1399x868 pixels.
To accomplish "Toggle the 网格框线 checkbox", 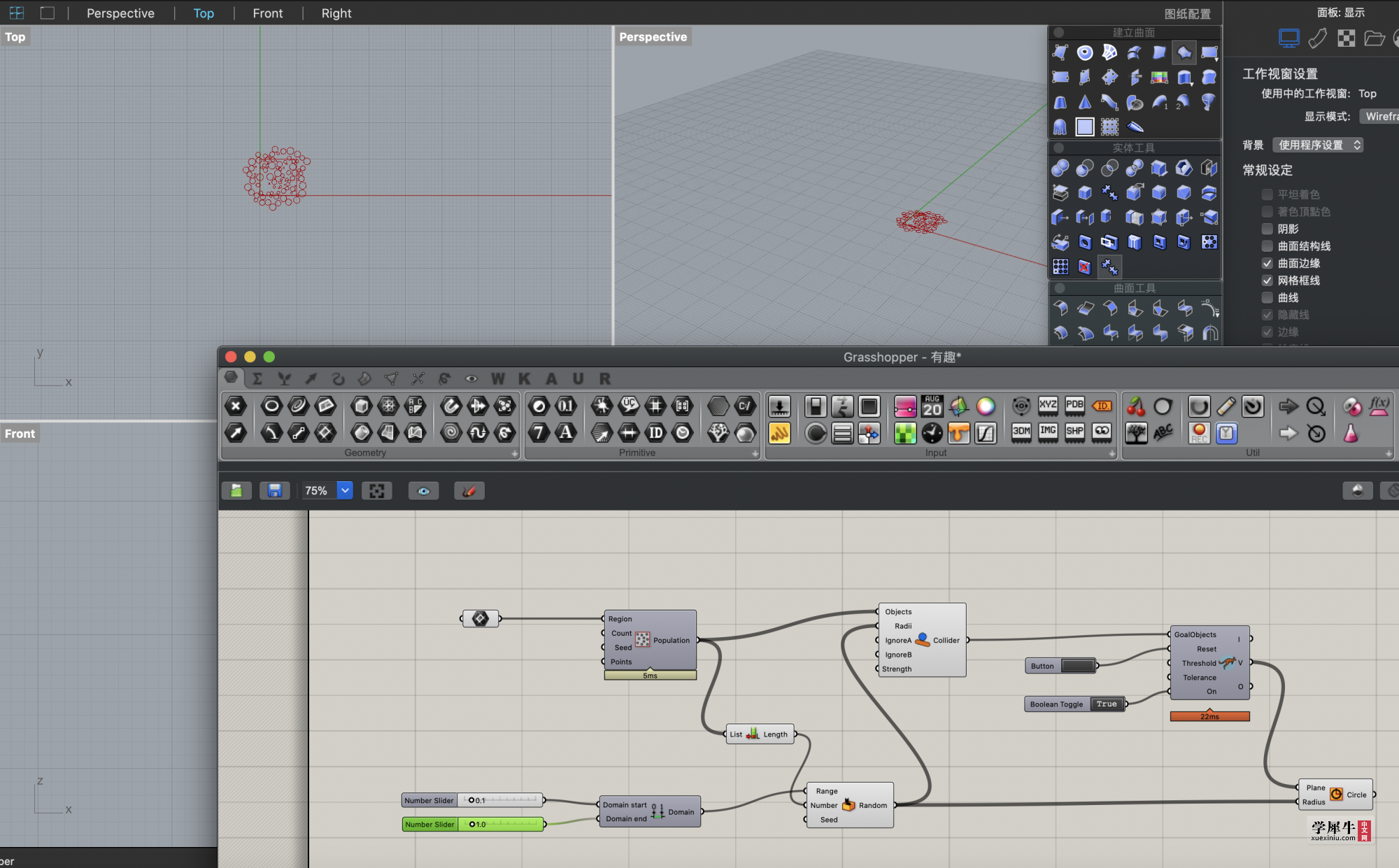I will pos(1267,280).
